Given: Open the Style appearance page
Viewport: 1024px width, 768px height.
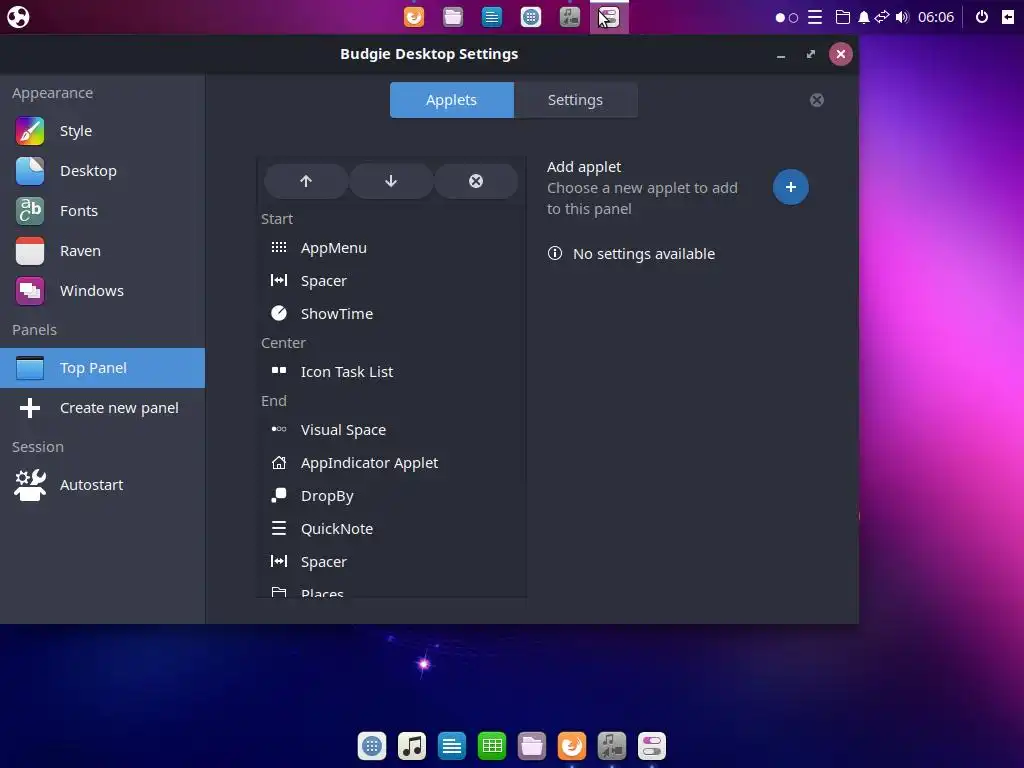Looking at the screenshot, I should tap(103, 131).
